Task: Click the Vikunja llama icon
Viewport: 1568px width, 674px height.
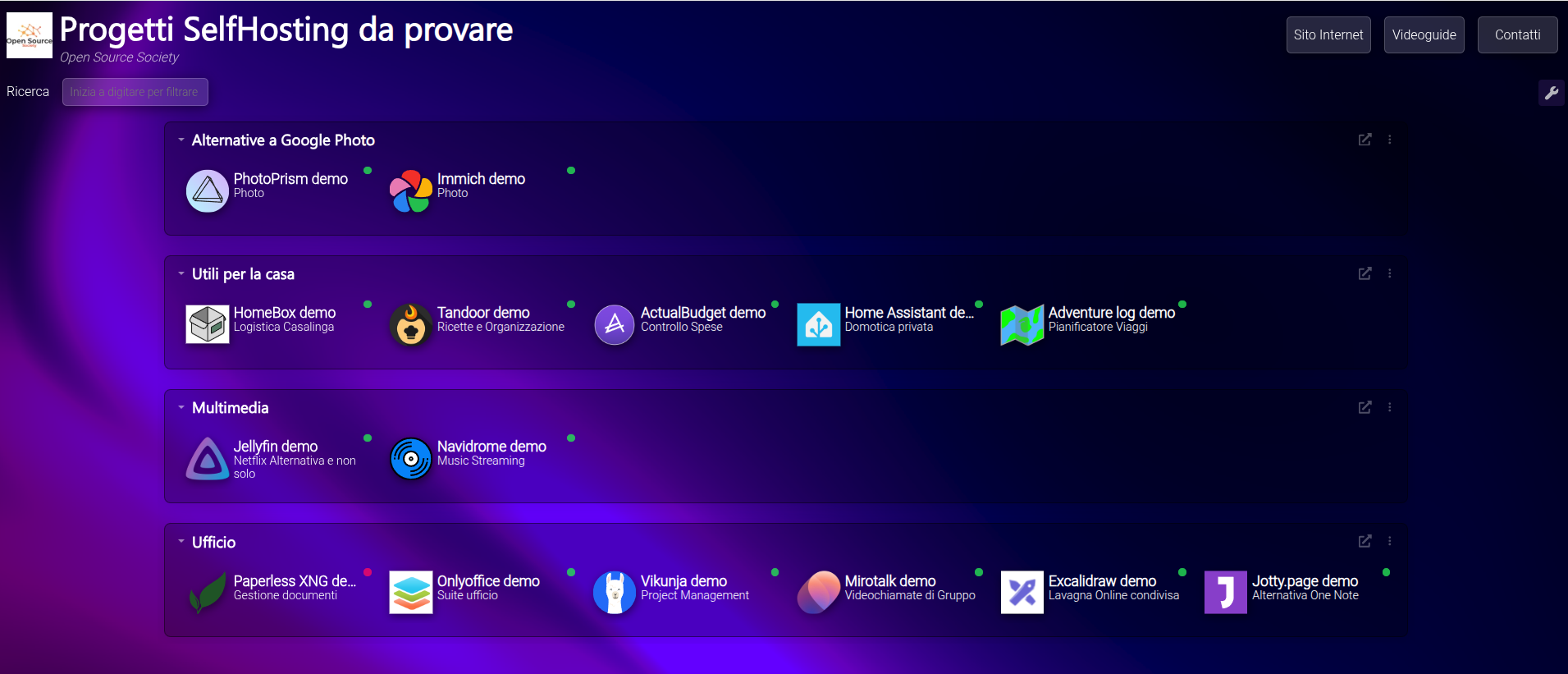Action: pyautogui.click(x=615, y=593)
